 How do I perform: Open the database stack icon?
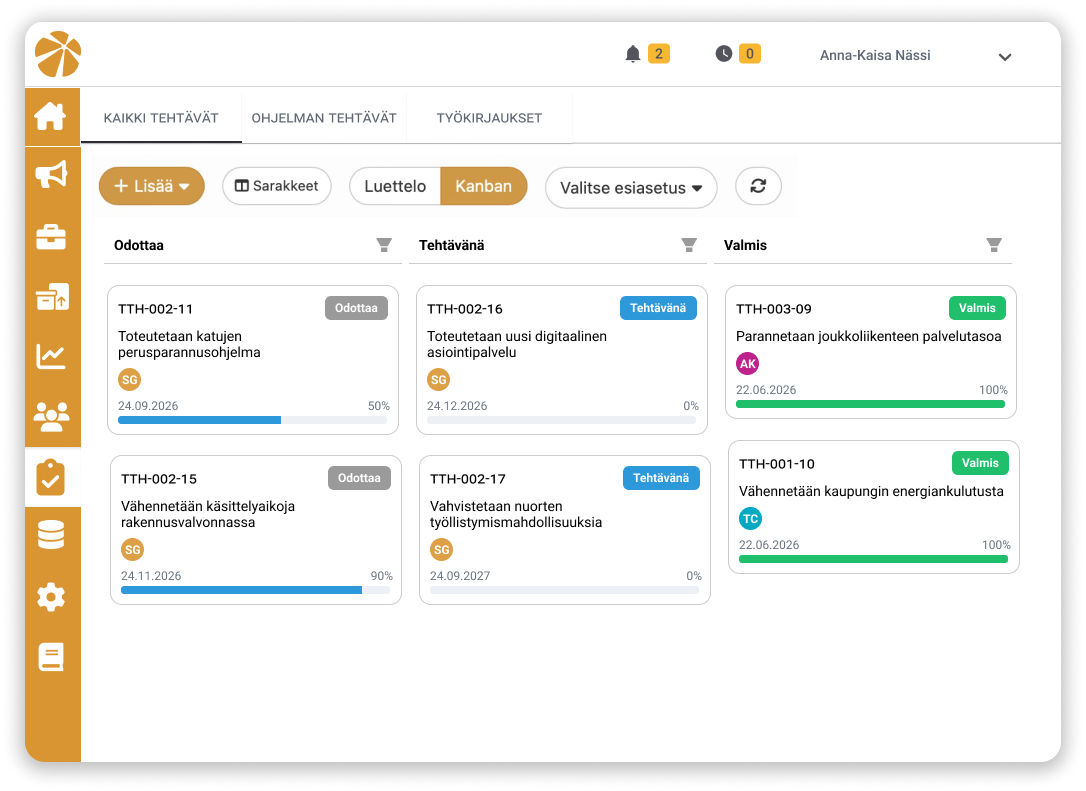pos(51,535)
